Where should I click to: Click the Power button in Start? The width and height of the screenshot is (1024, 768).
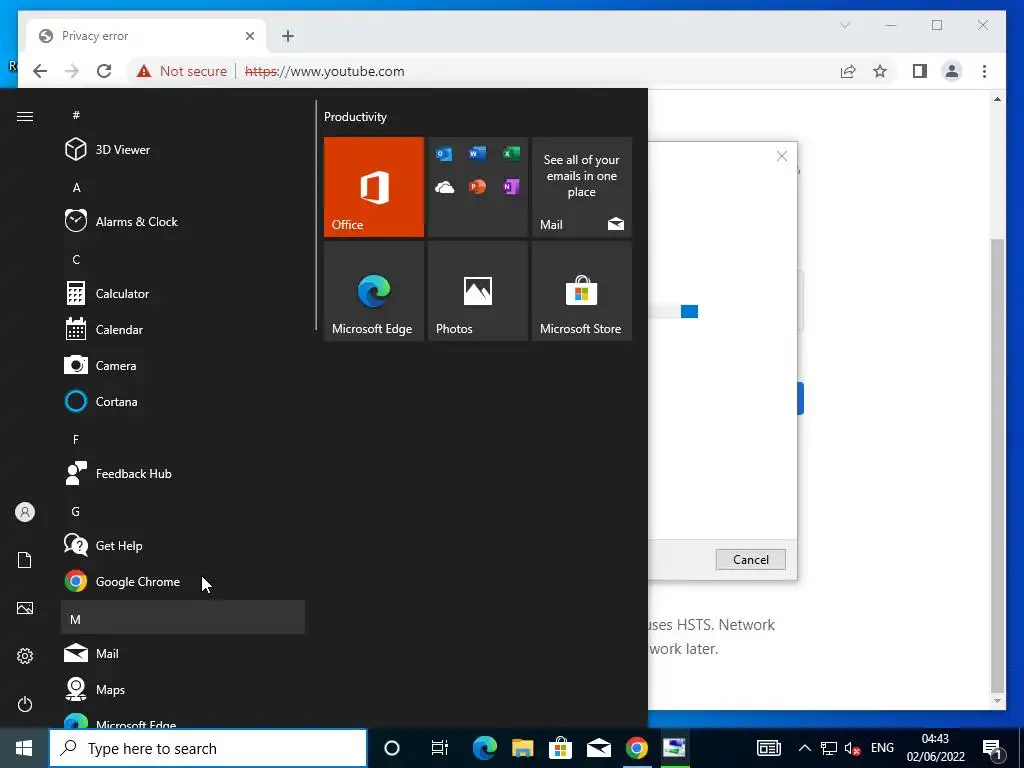25,704
